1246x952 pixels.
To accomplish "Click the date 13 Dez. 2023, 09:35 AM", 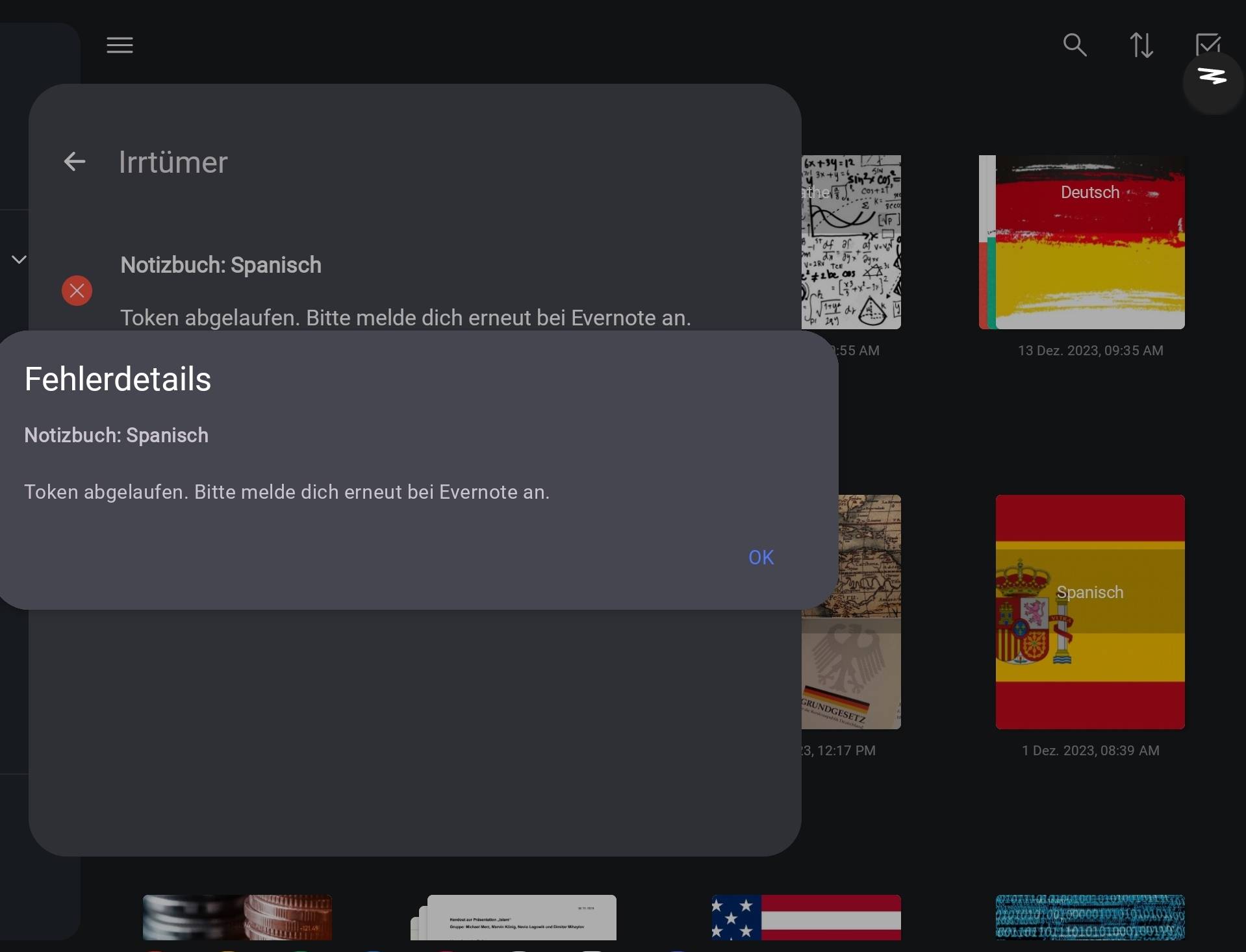I will pos(1089,351).
